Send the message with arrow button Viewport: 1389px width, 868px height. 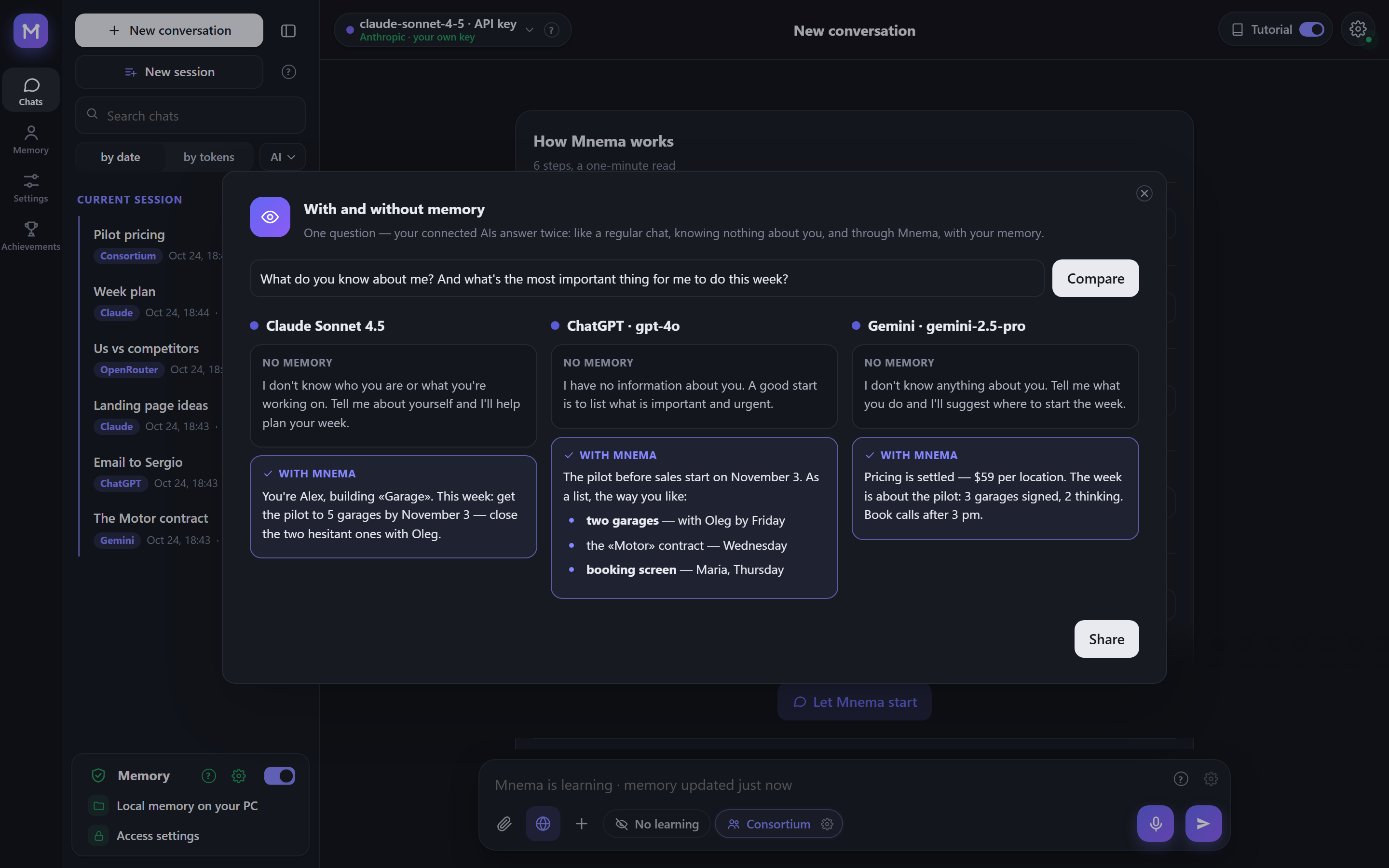click(1204, 824)
